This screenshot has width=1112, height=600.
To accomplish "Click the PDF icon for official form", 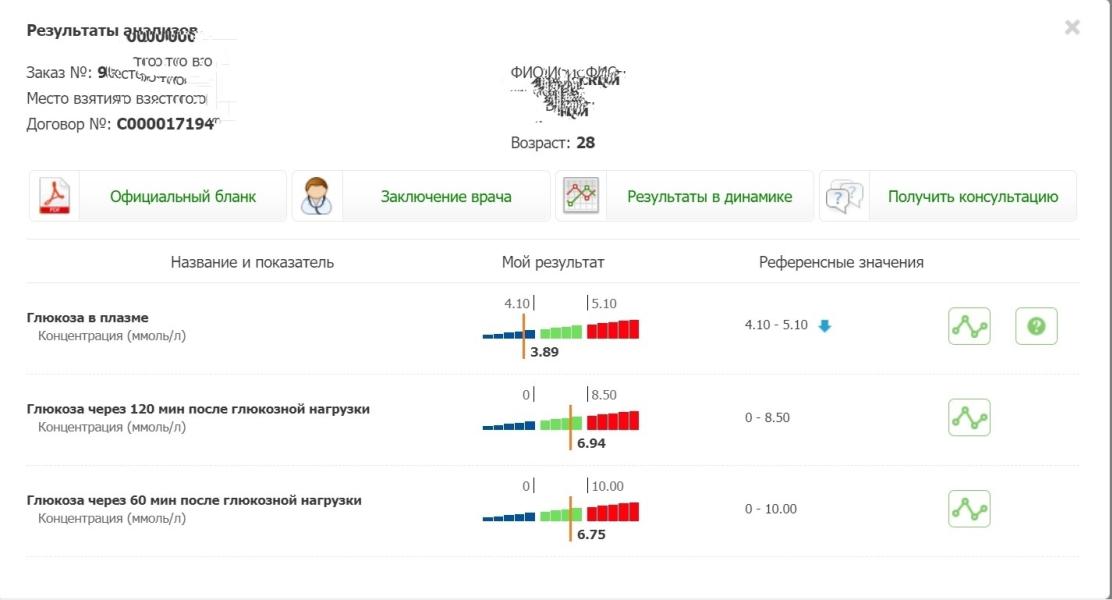I will (55, 196).
